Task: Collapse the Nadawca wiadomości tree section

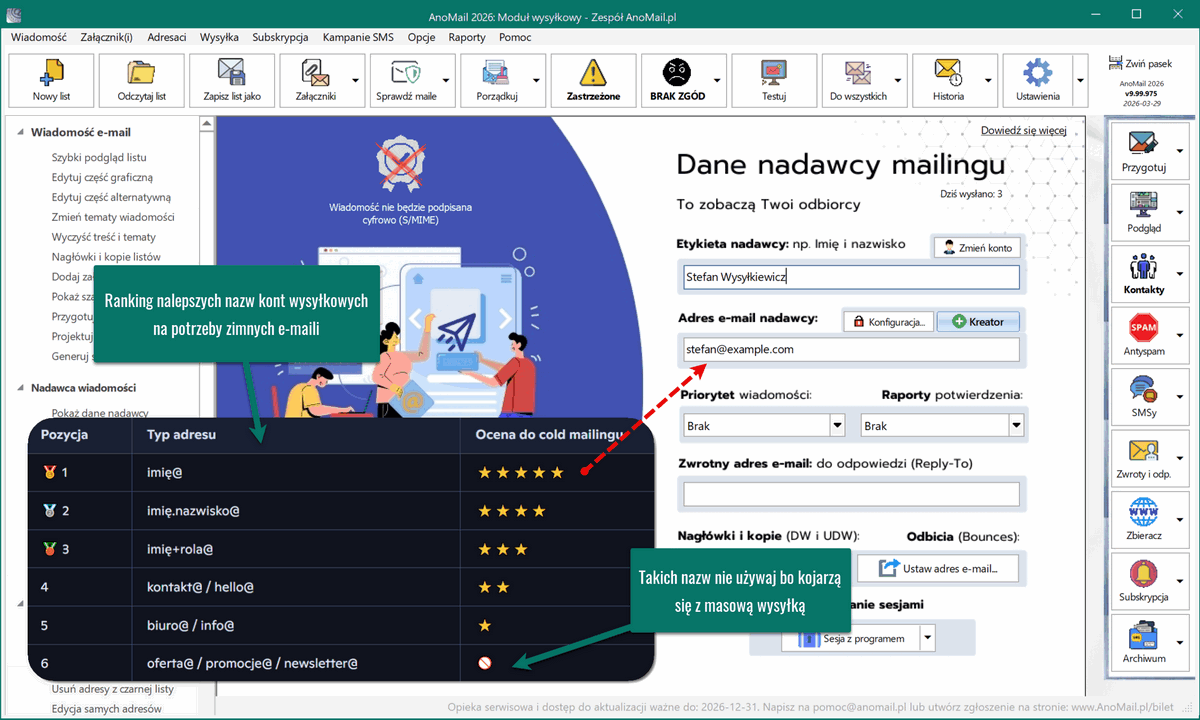Action: [x=21, y=388]
